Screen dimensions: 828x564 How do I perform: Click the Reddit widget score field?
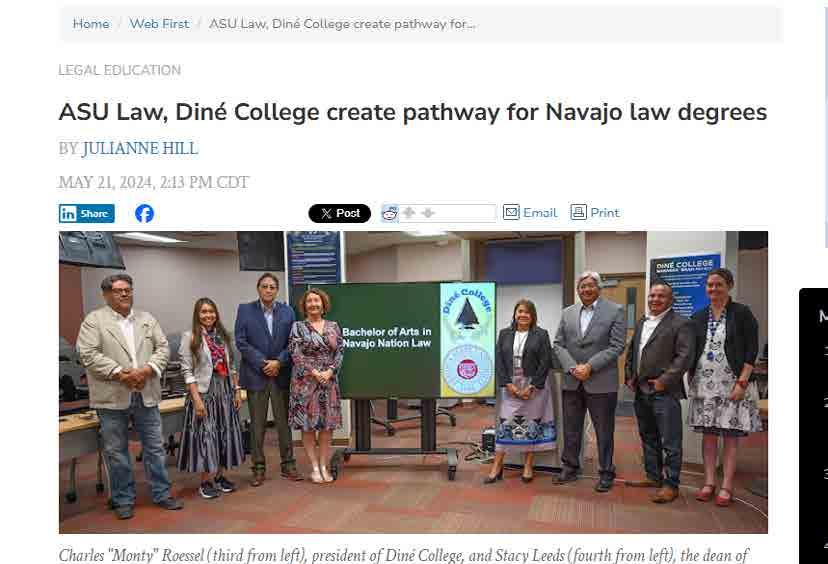tap(466, 213)
